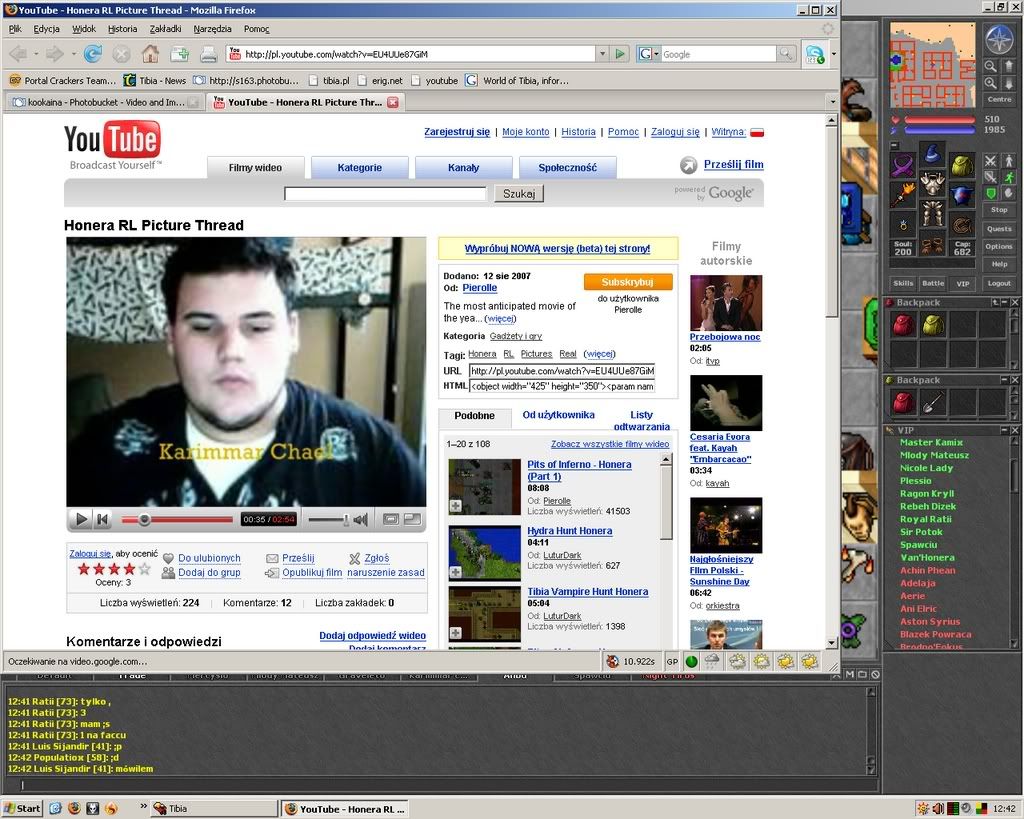
Task: Open the Witryna language selector flag
Action: tap(757, 132)
